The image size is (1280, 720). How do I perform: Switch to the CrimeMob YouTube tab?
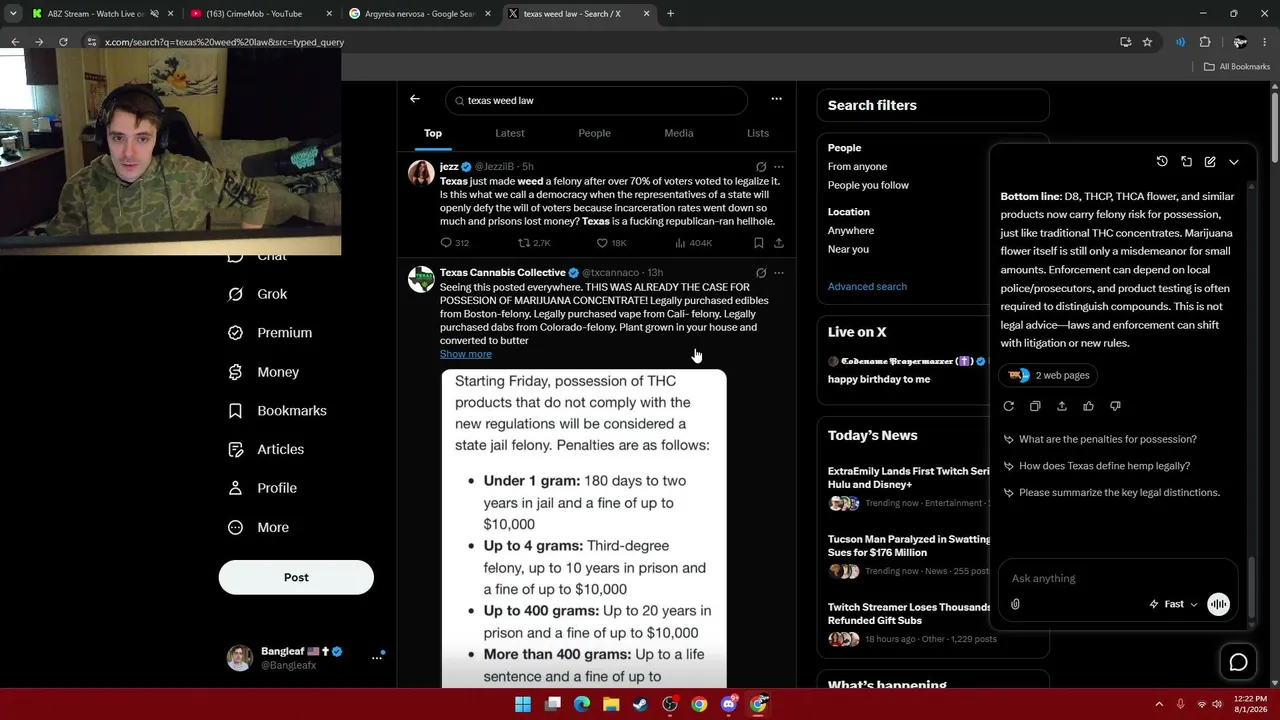coord(260,14)
